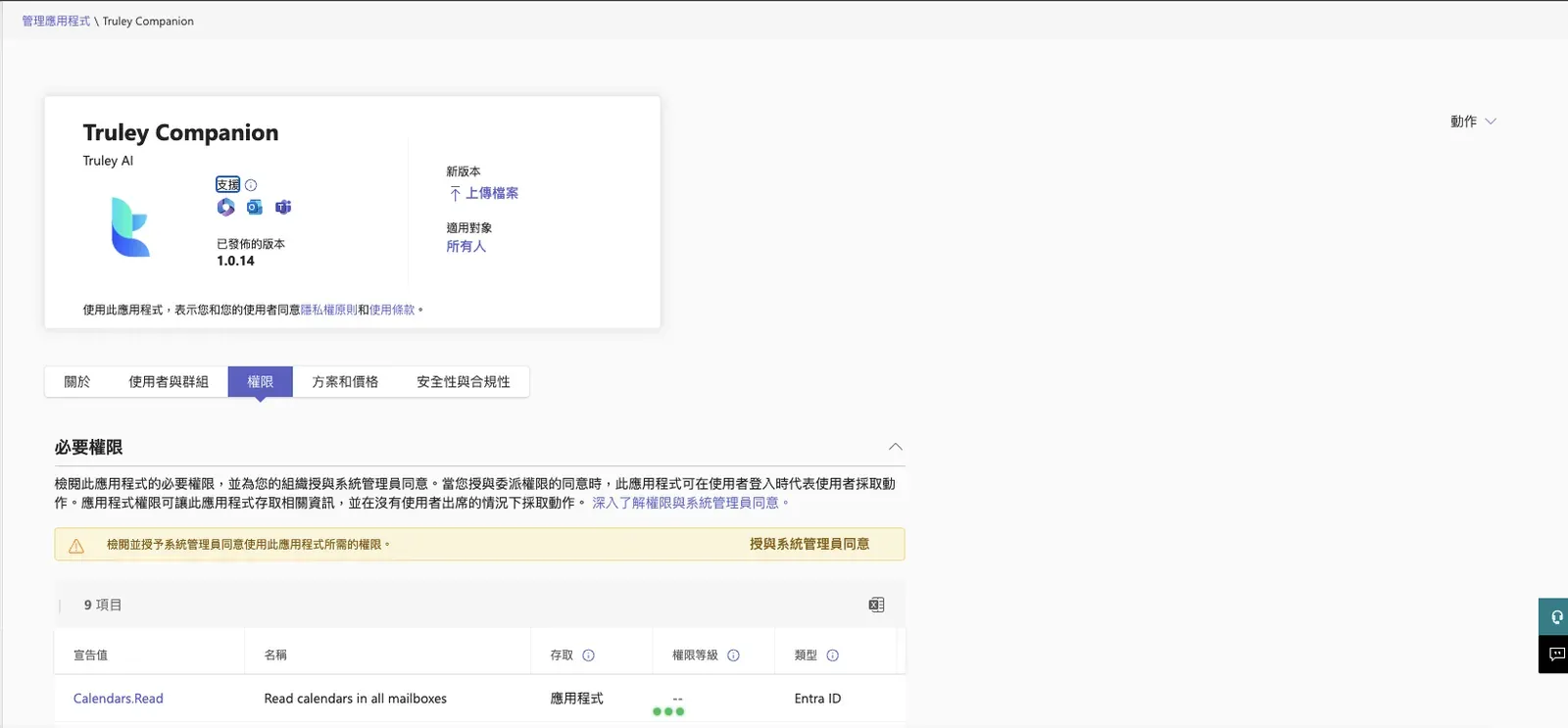Screen dimensions: 1568x728
Task: Click the 'Read calendars in all mailboxes' cell
Action: point(356,699)
